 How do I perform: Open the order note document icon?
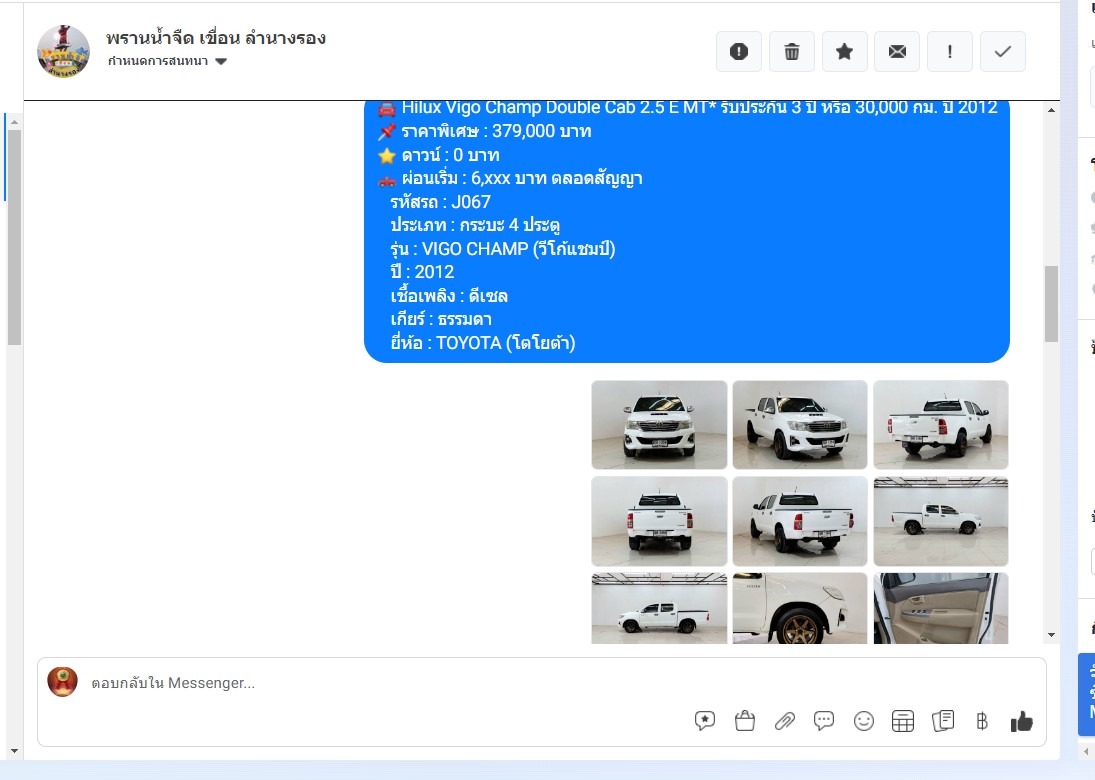point(943,721)
